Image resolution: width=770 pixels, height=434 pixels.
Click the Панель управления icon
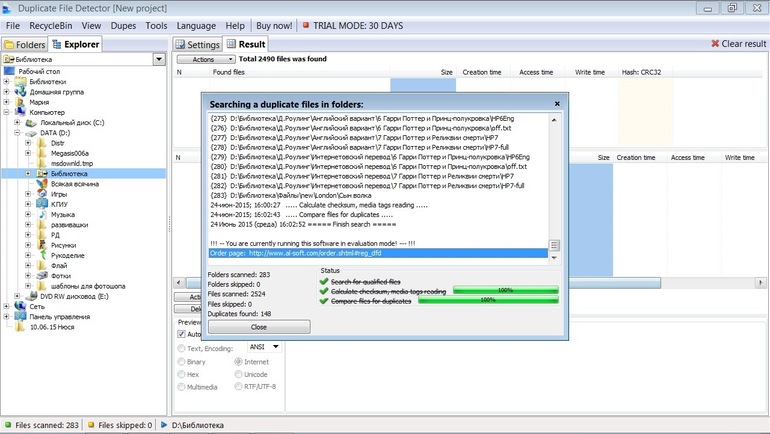(20, 317)
